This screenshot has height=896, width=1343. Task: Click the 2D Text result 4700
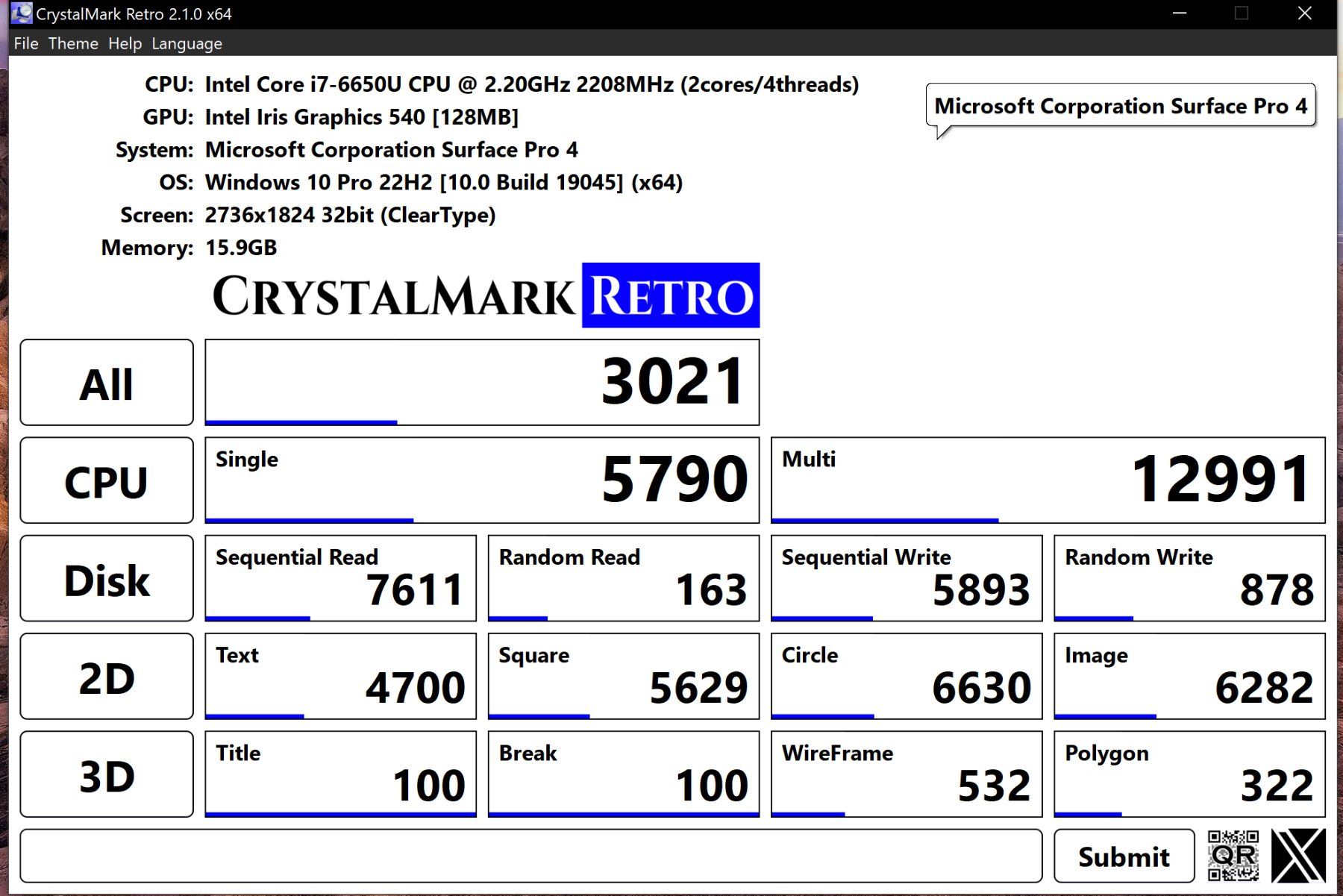point(340,676)
